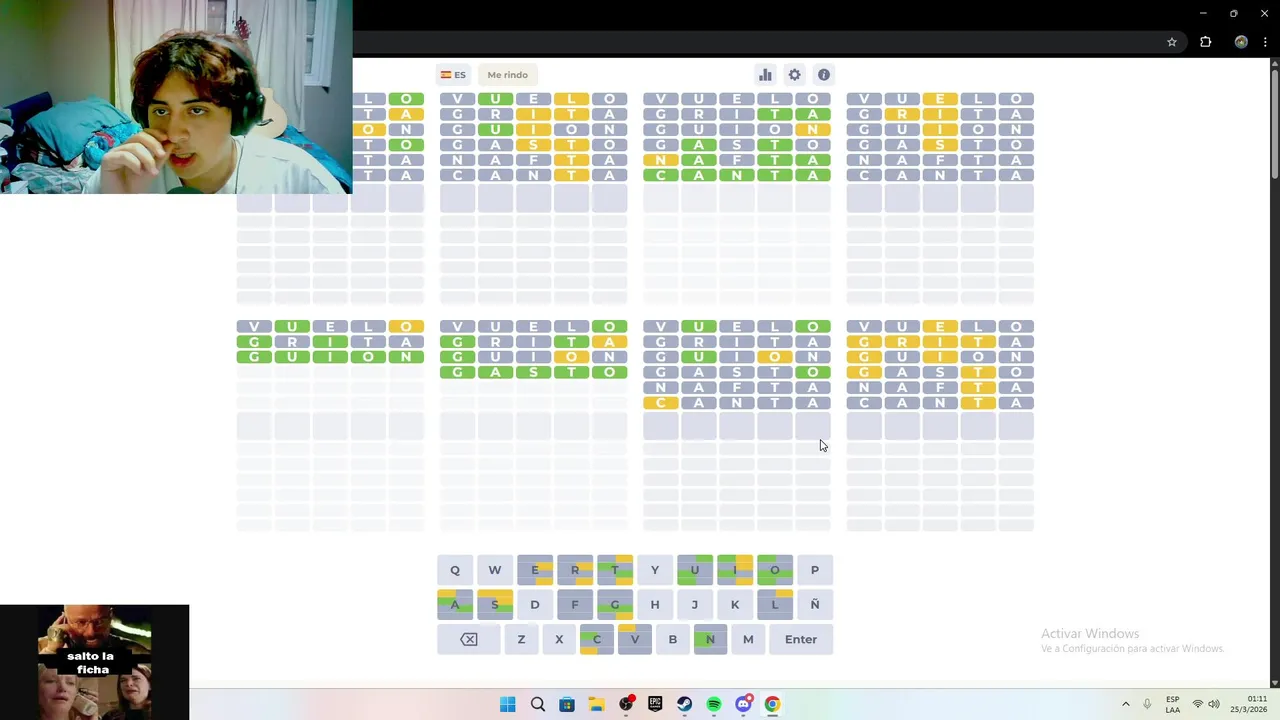Tap the M key on the keyboard
Image resolution: width=1280 pixels, height=720 pixels.
click(748, 639)
